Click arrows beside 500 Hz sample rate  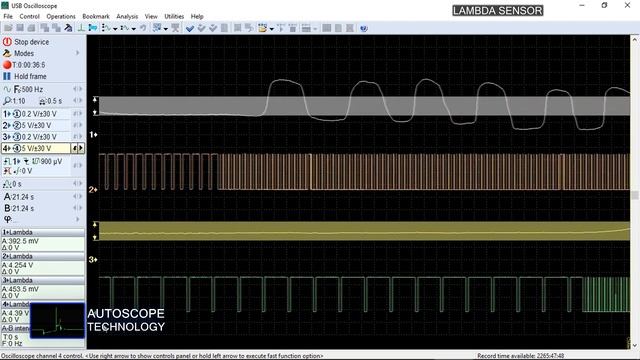click(x=78, y=89)
